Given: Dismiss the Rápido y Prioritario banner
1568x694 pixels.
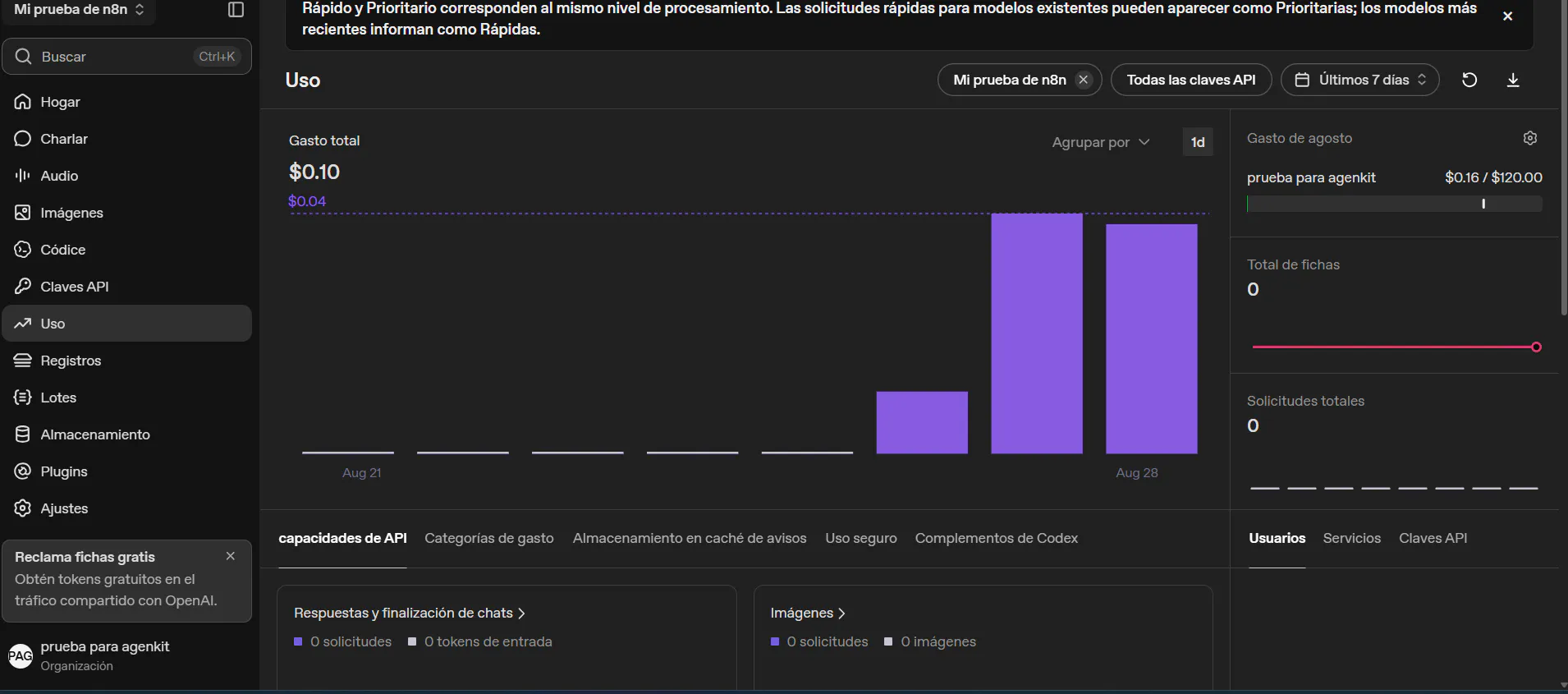Looking at the screenshot, I should point(1507,16).
